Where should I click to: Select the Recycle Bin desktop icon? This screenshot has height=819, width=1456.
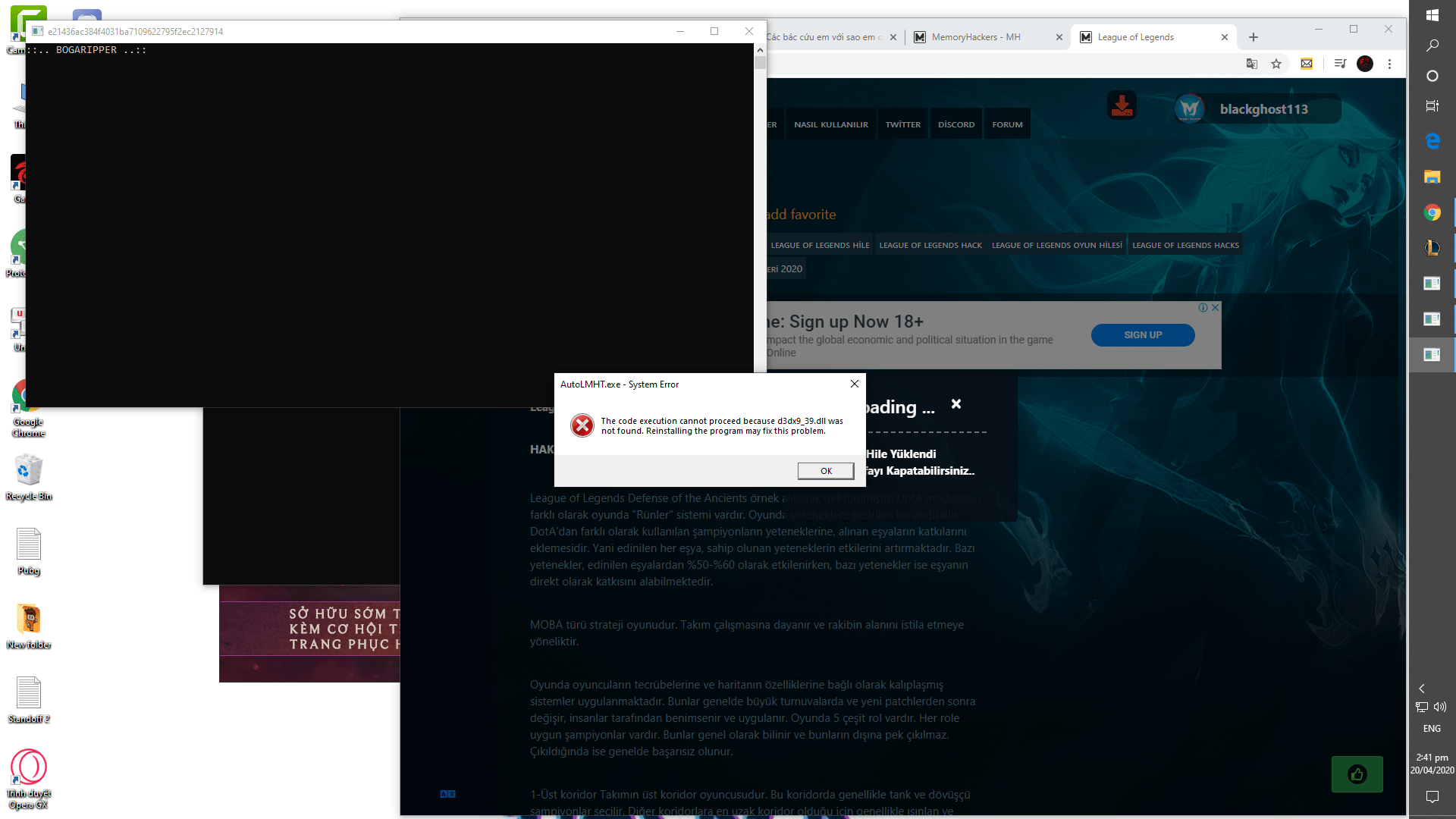coord(29,477)
